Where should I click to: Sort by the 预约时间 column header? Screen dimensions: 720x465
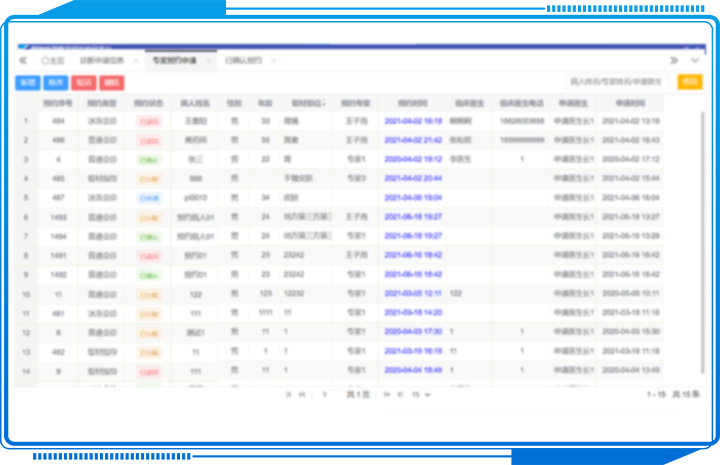tap(412, 103)
